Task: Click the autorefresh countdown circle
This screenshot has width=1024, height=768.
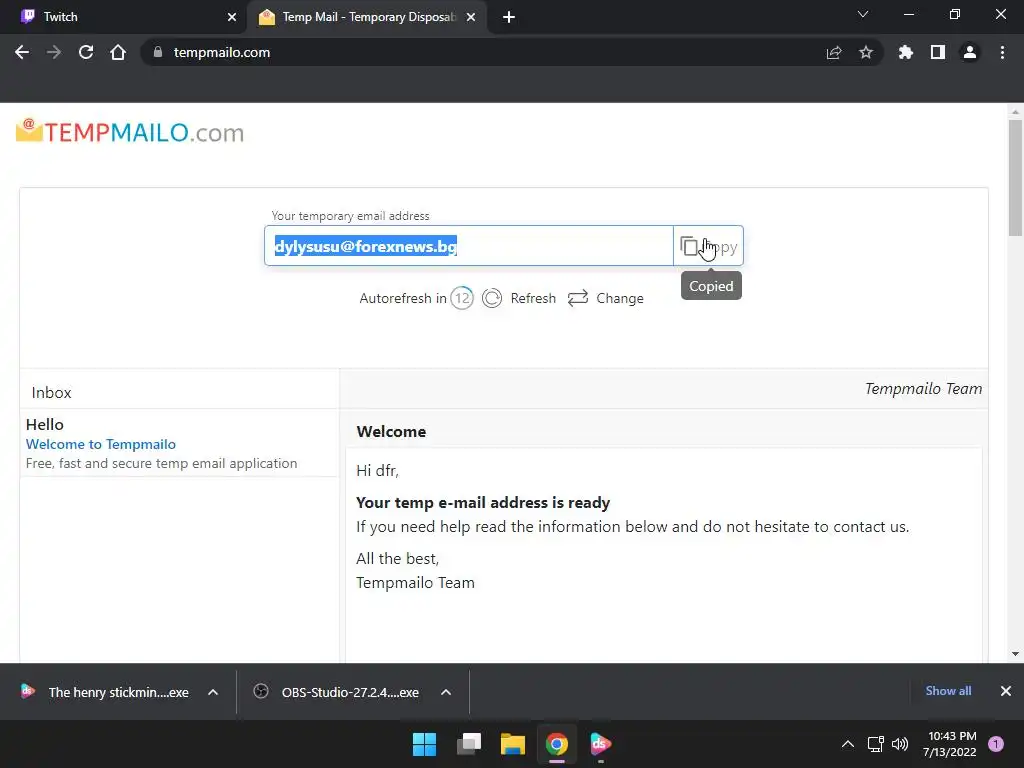Action: click(462, 298)
